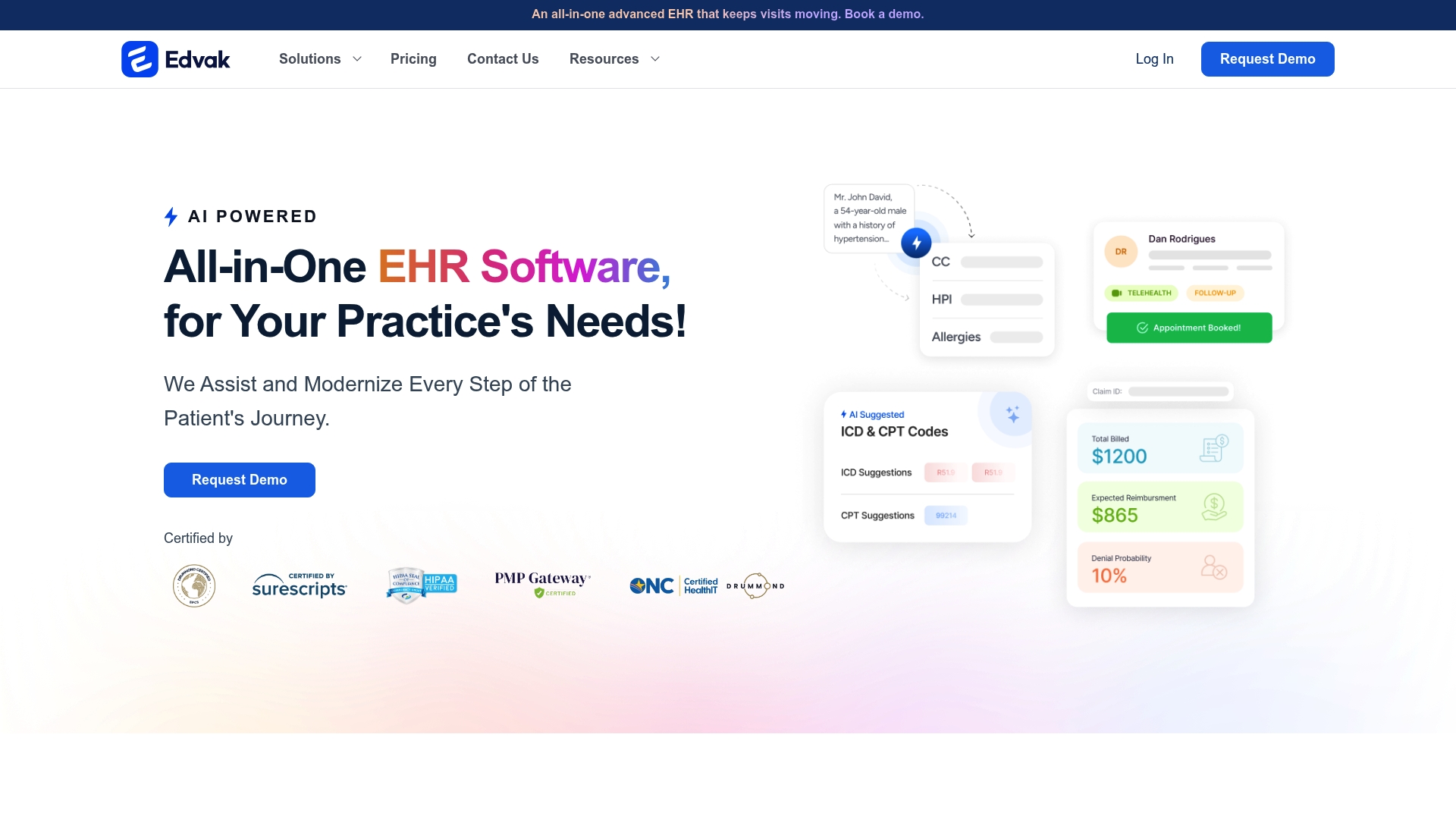Click the ICD & CPT Codes heading
The image size is (1456, 819).
(x=894, y=431)
